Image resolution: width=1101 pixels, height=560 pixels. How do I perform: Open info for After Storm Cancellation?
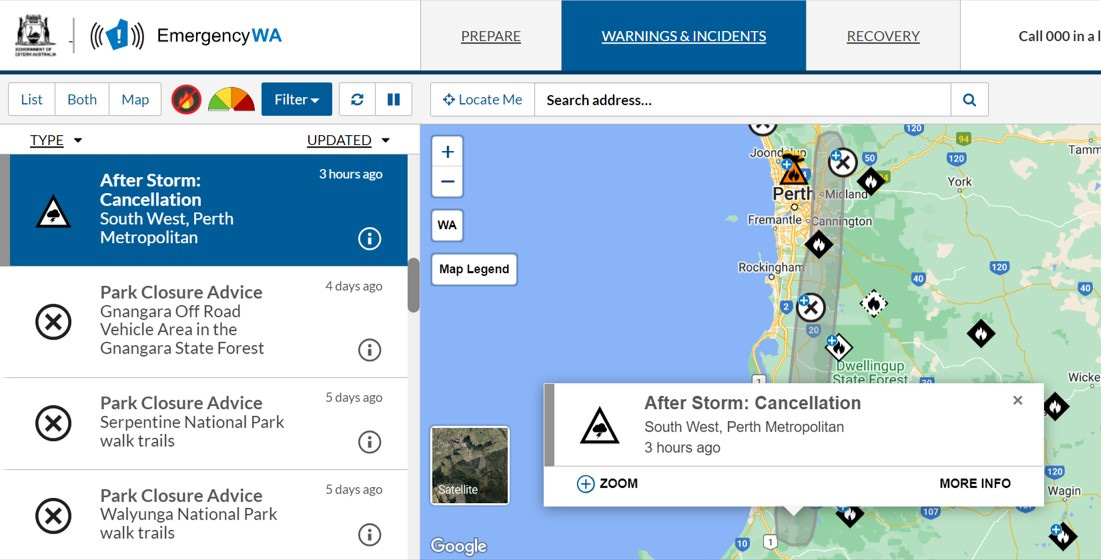[x=369, y=239]
